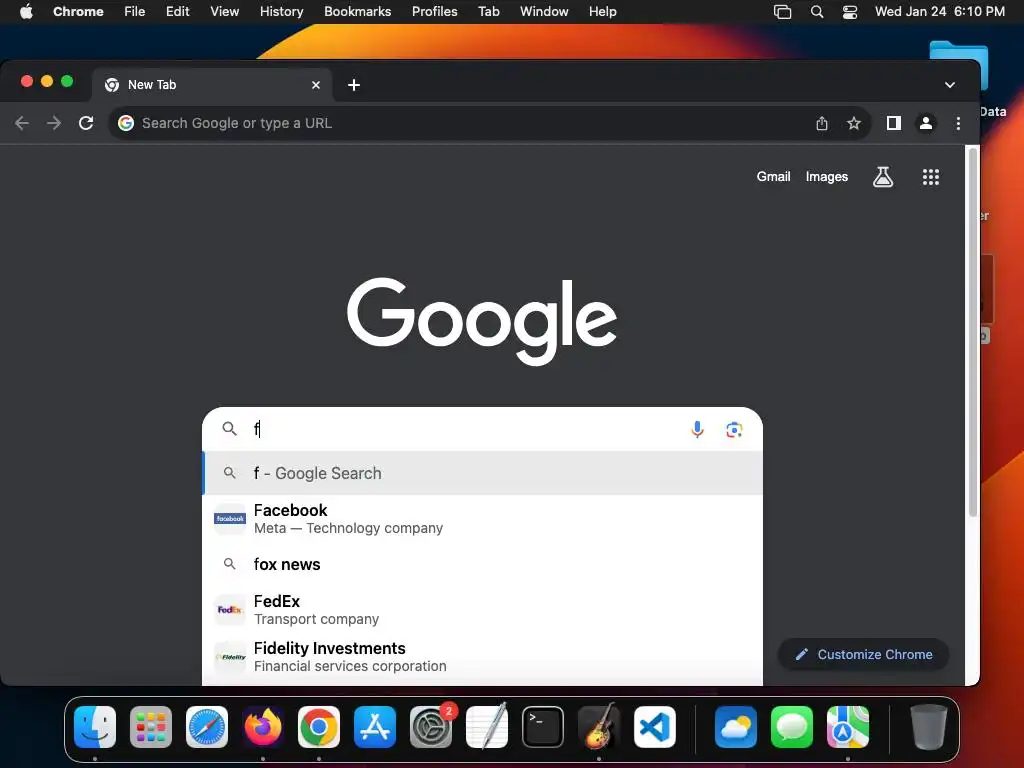Click the share icon in address bar
Viewport: 1024px width, 768px height.
coord(822,123)
